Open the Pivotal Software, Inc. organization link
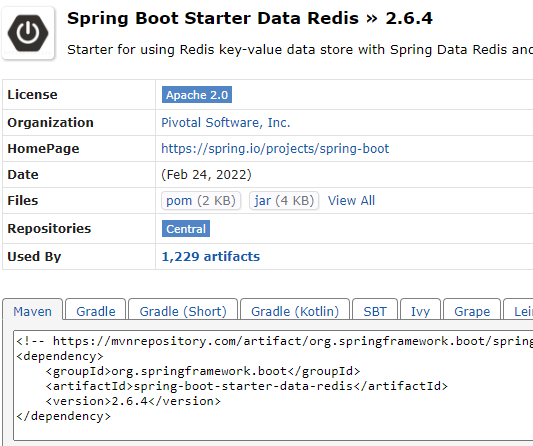Viewport: 533px width, 446px height. (x=226, y=122)
